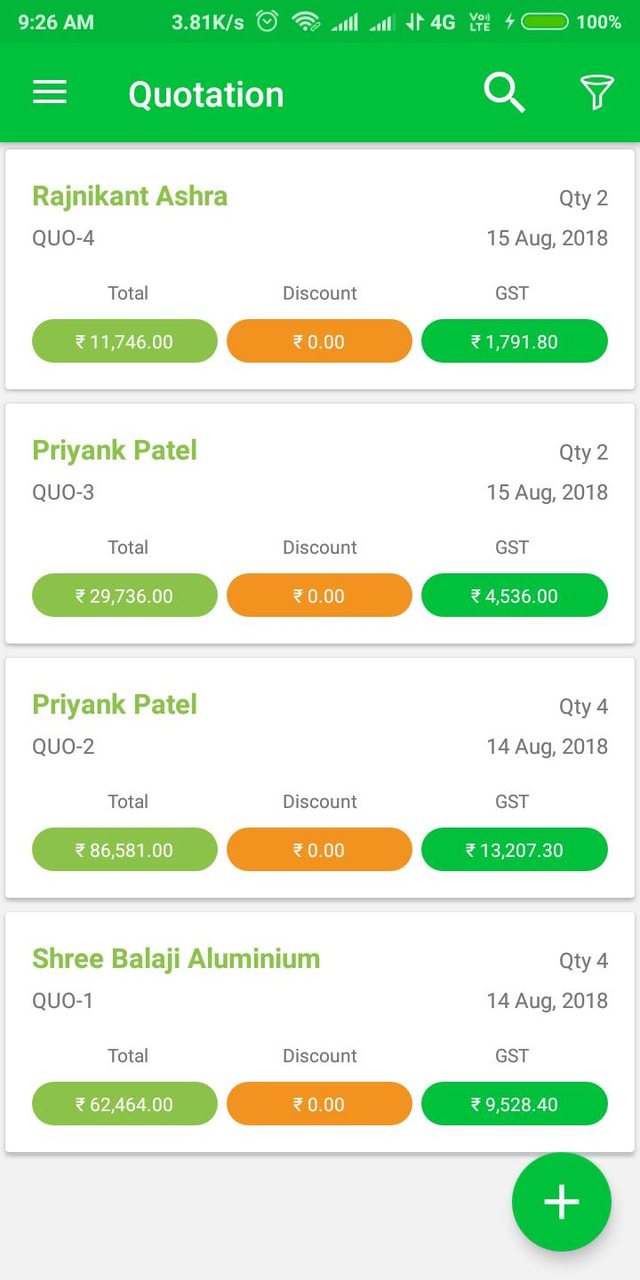The width and height of the screenshot is (640, 1280).
Task: Open Shree Balaji Aluminium quotation
Action: click(x=176, y=959)
